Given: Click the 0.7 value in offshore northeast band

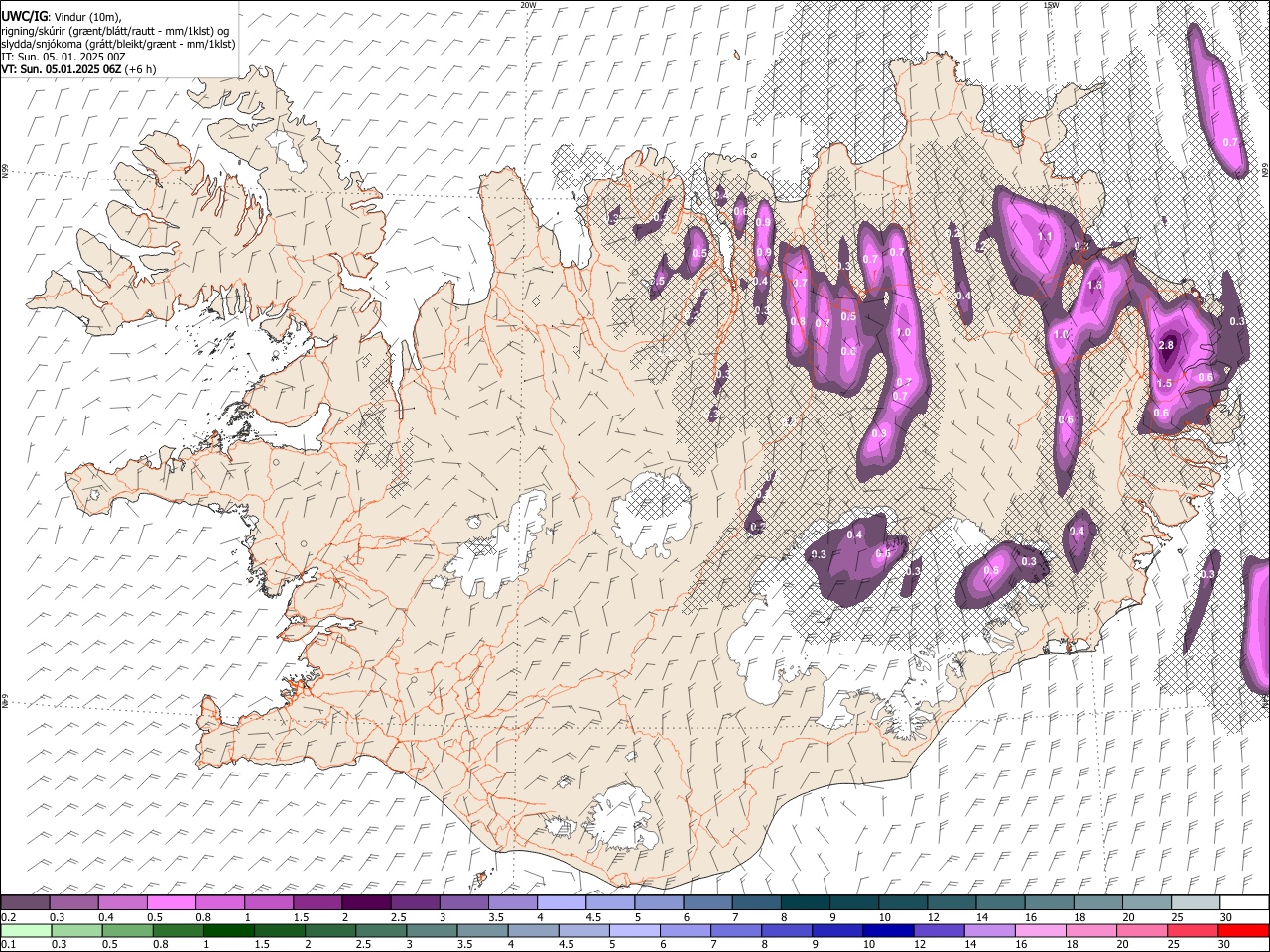Looking at the screenshot, I should coord(1229,142).
